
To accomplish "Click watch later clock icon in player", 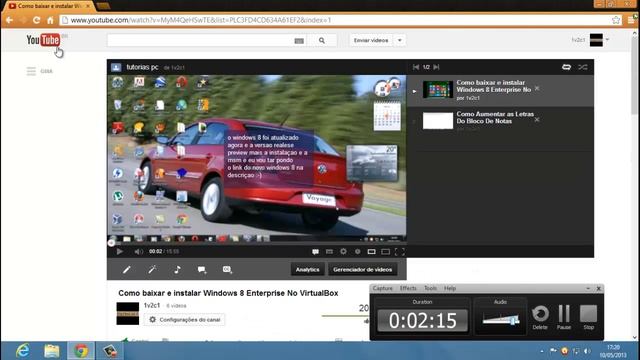I will click(x=358, y=252).
